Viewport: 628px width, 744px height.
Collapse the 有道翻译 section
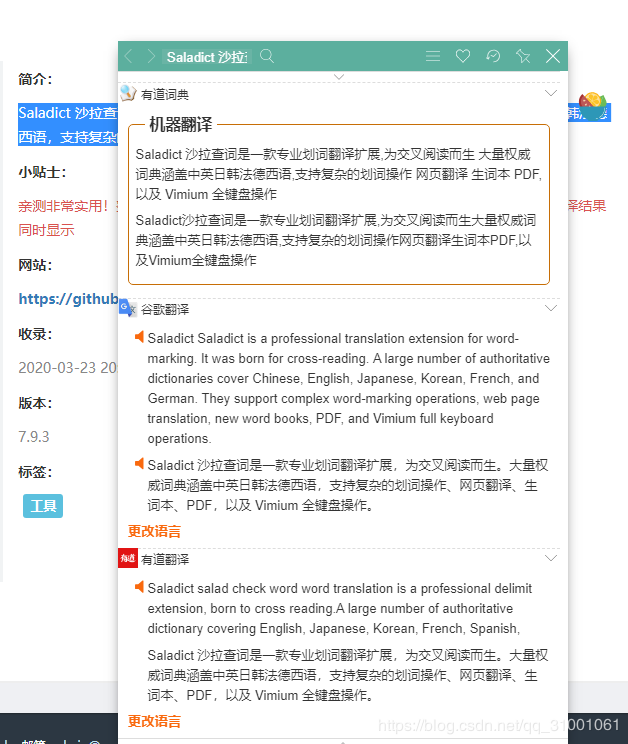551,558
